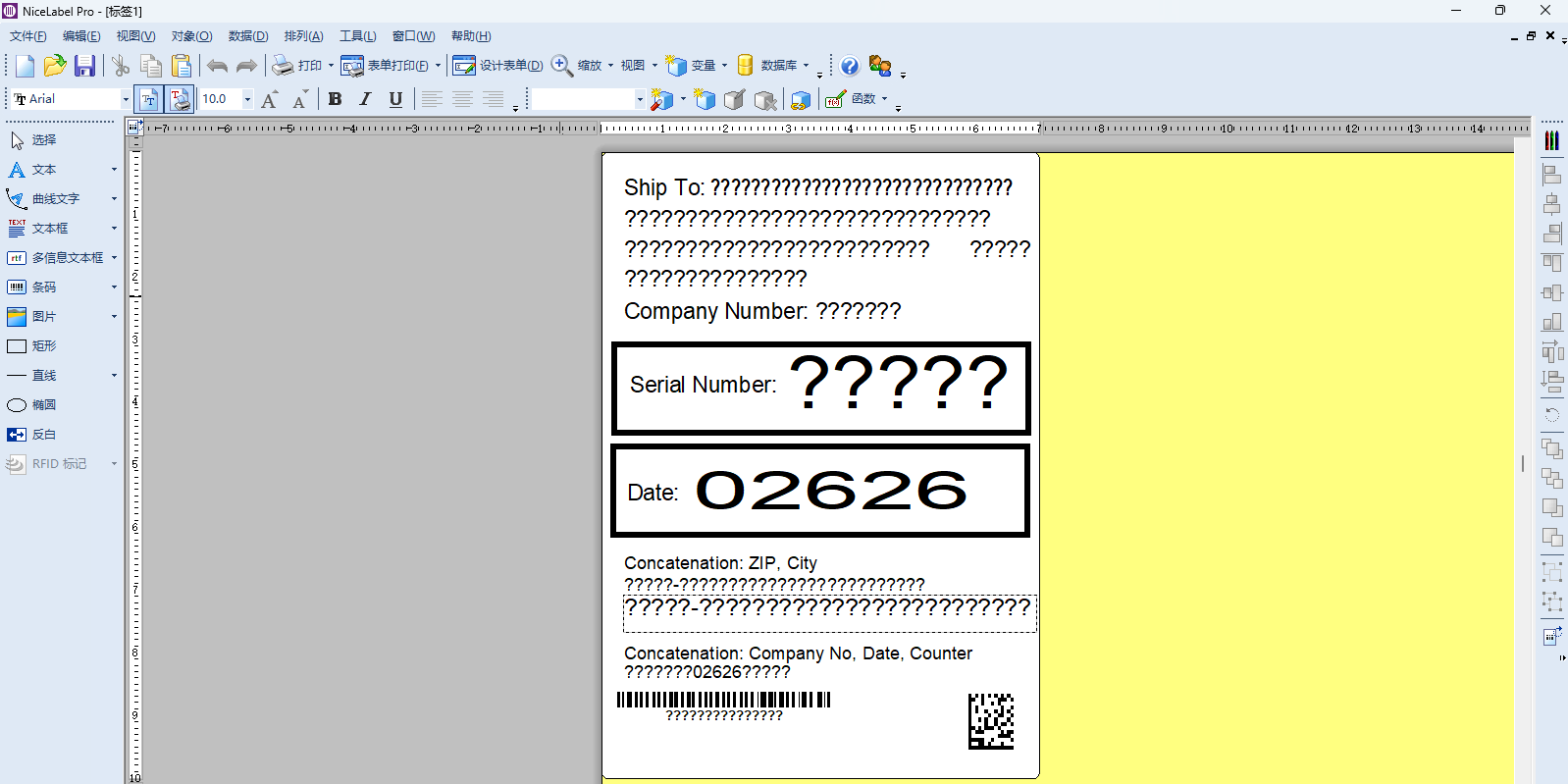This screenshot has height=784, width=1568.
Task: Expand the Arial font name dropdown
Action: [x=126, y=99]
